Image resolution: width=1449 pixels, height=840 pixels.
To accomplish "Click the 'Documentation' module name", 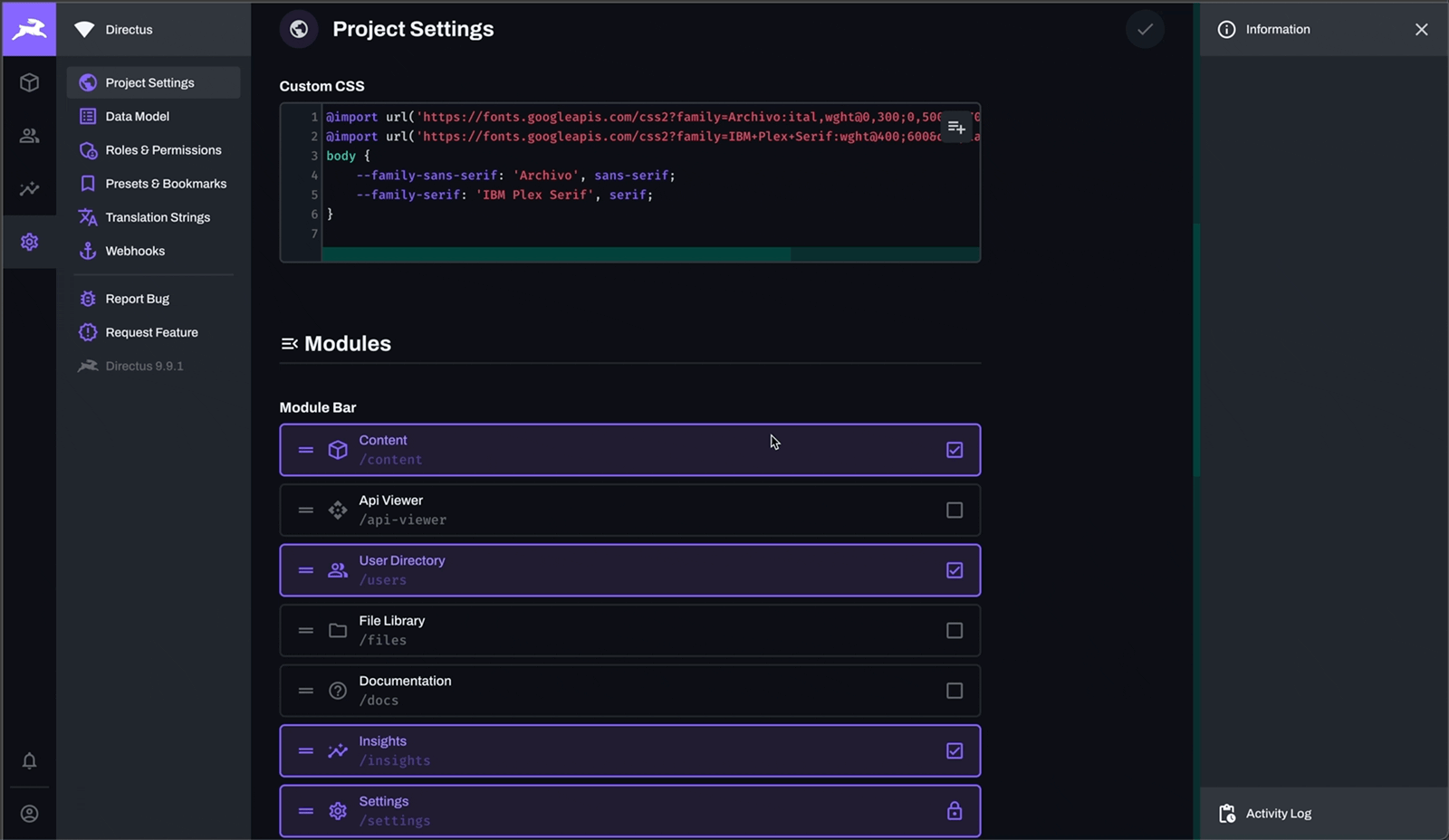I will pos(405,681).
